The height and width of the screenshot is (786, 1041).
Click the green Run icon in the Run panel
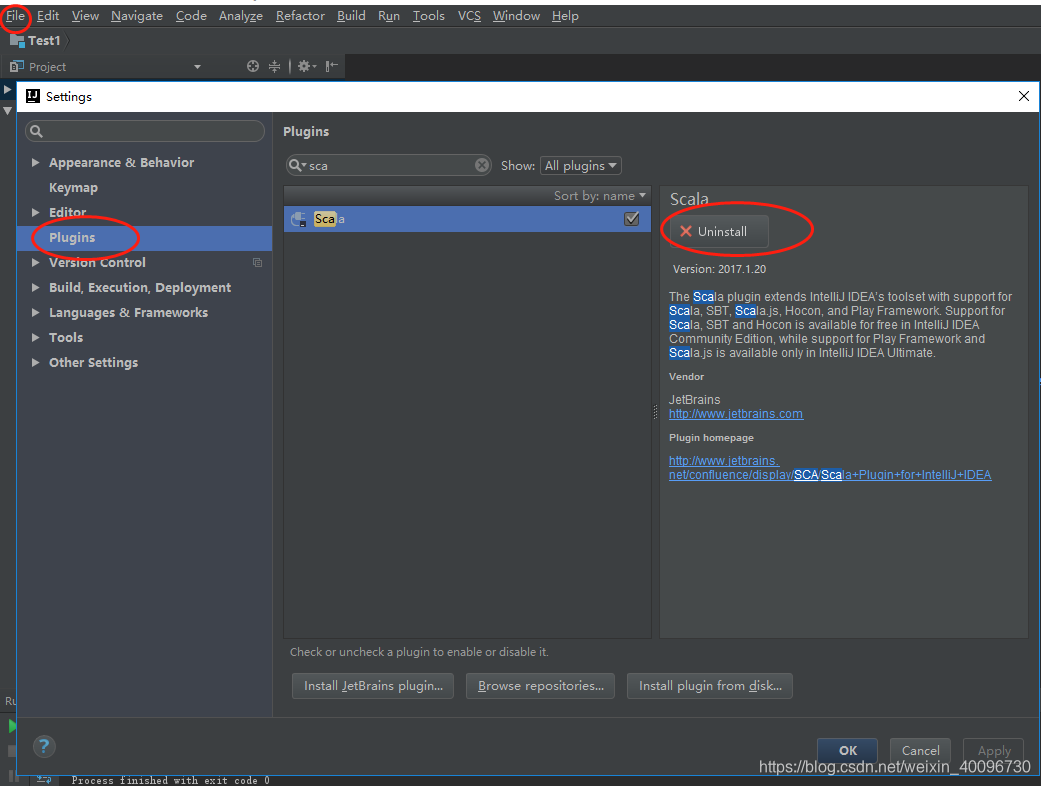click(x=11, y=726)
